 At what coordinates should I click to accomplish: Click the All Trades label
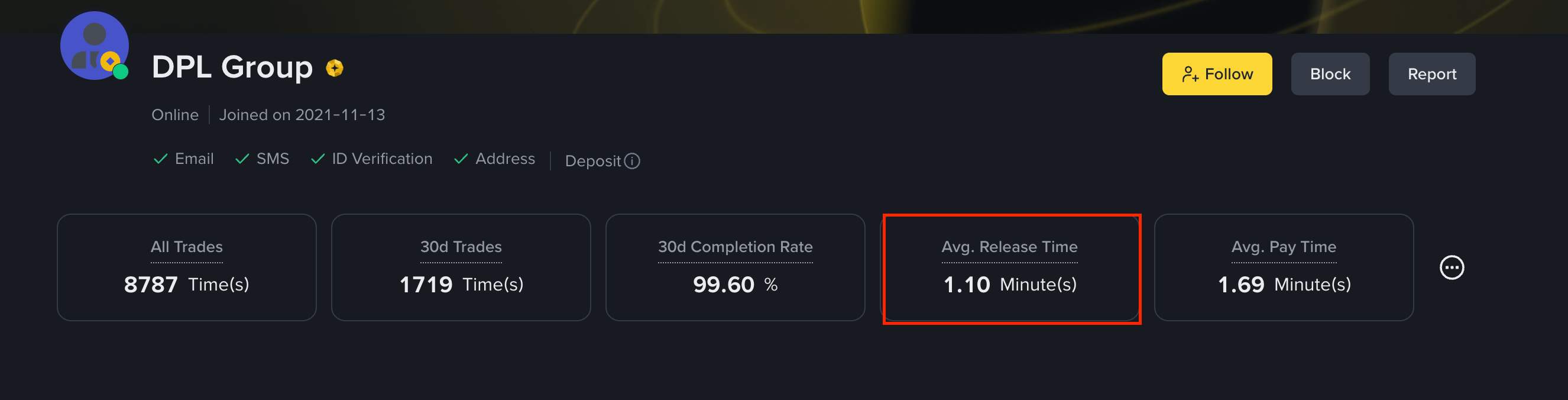tap(187, 247)
